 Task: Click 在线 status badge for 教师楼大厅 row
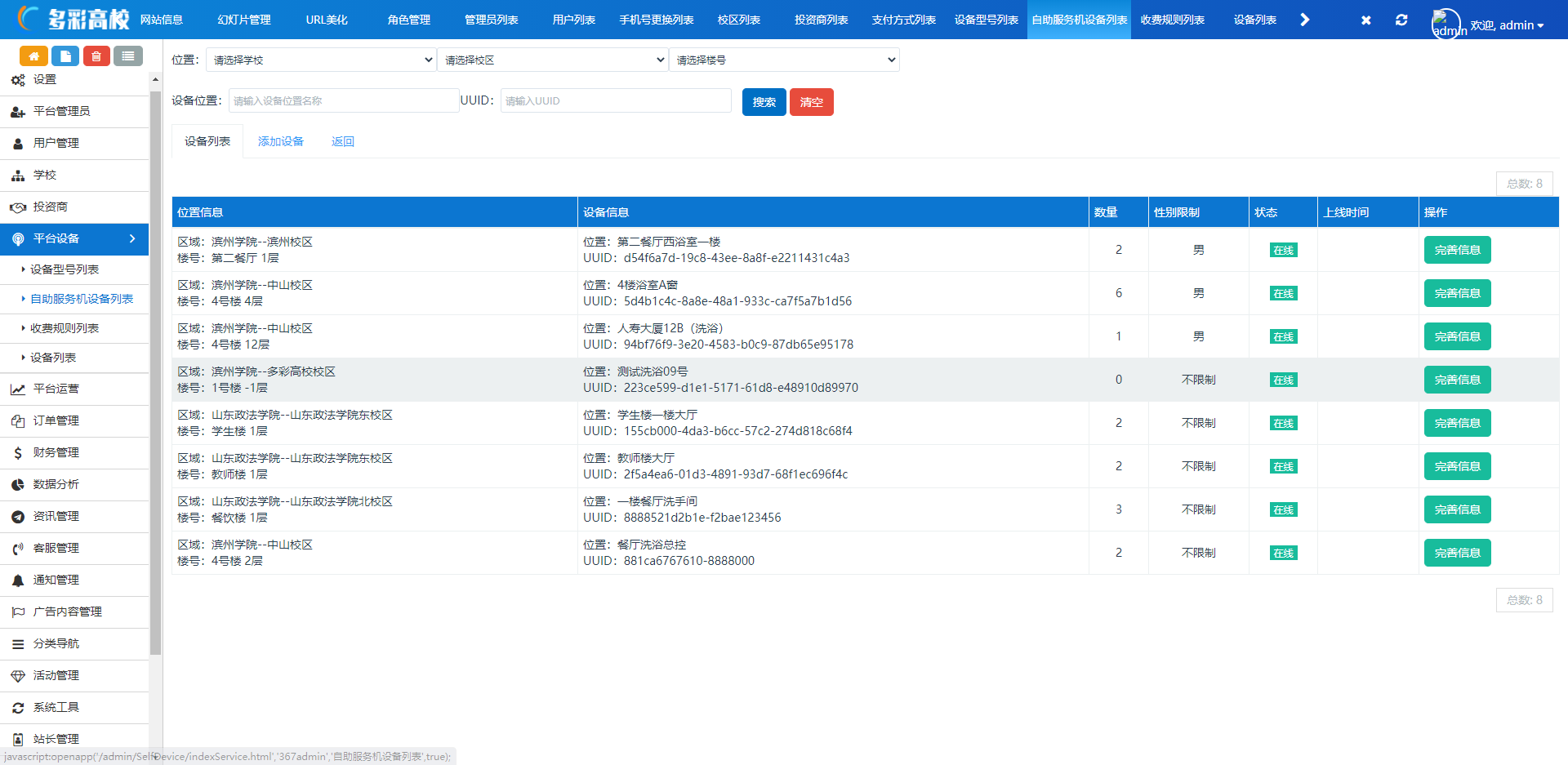[1284, 466]
